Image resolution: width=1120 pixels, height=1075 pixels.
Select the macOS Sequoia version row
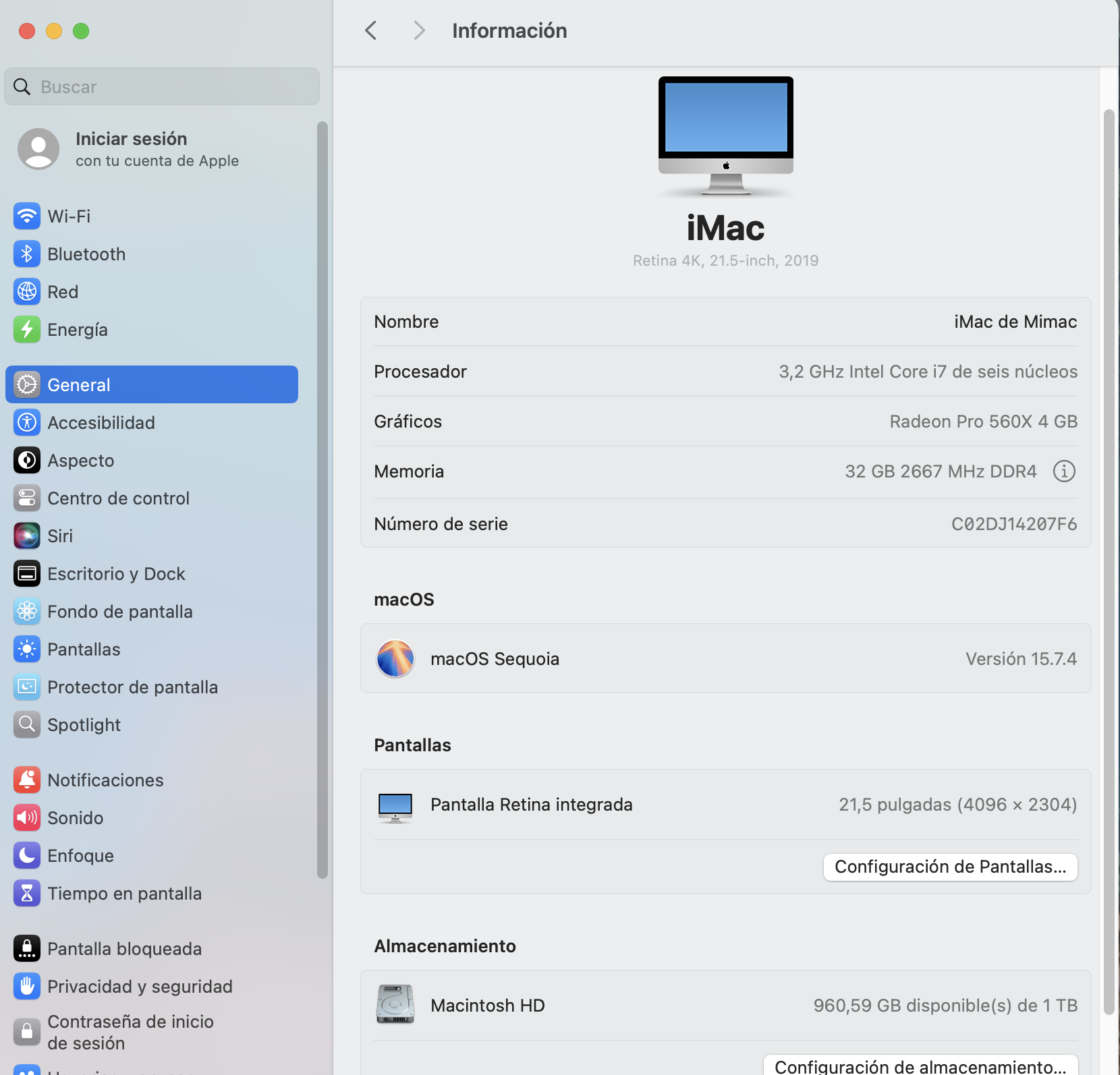[x=725, y=659]
